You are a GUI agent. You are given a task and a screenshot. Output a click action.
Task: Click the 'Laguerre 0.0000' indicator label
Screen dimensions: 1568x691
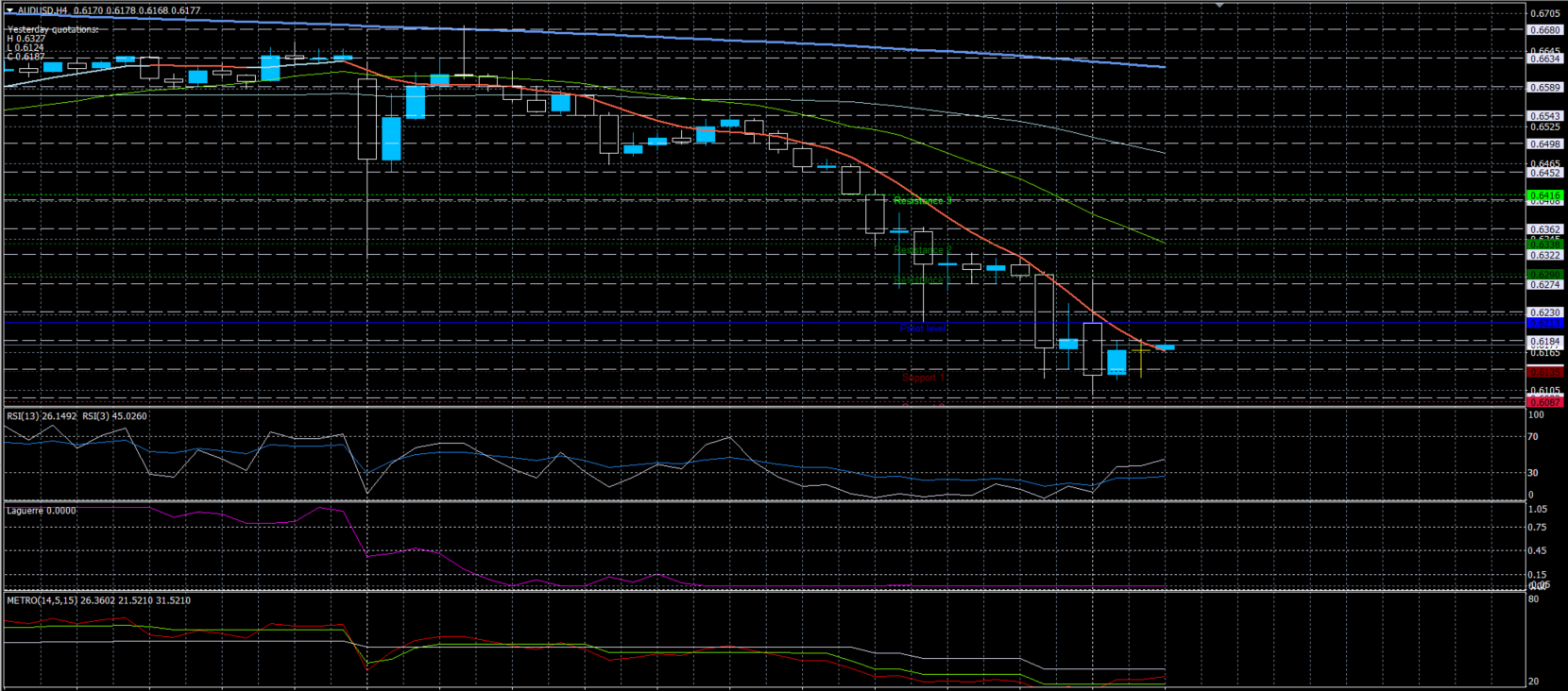[41, 511]
